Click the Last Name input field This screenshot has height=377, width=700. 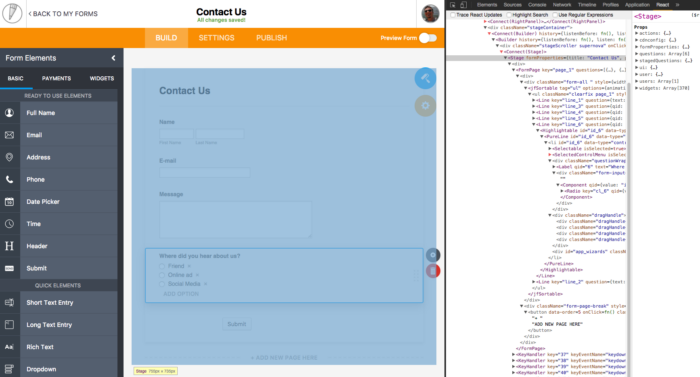tap(220, 134)
